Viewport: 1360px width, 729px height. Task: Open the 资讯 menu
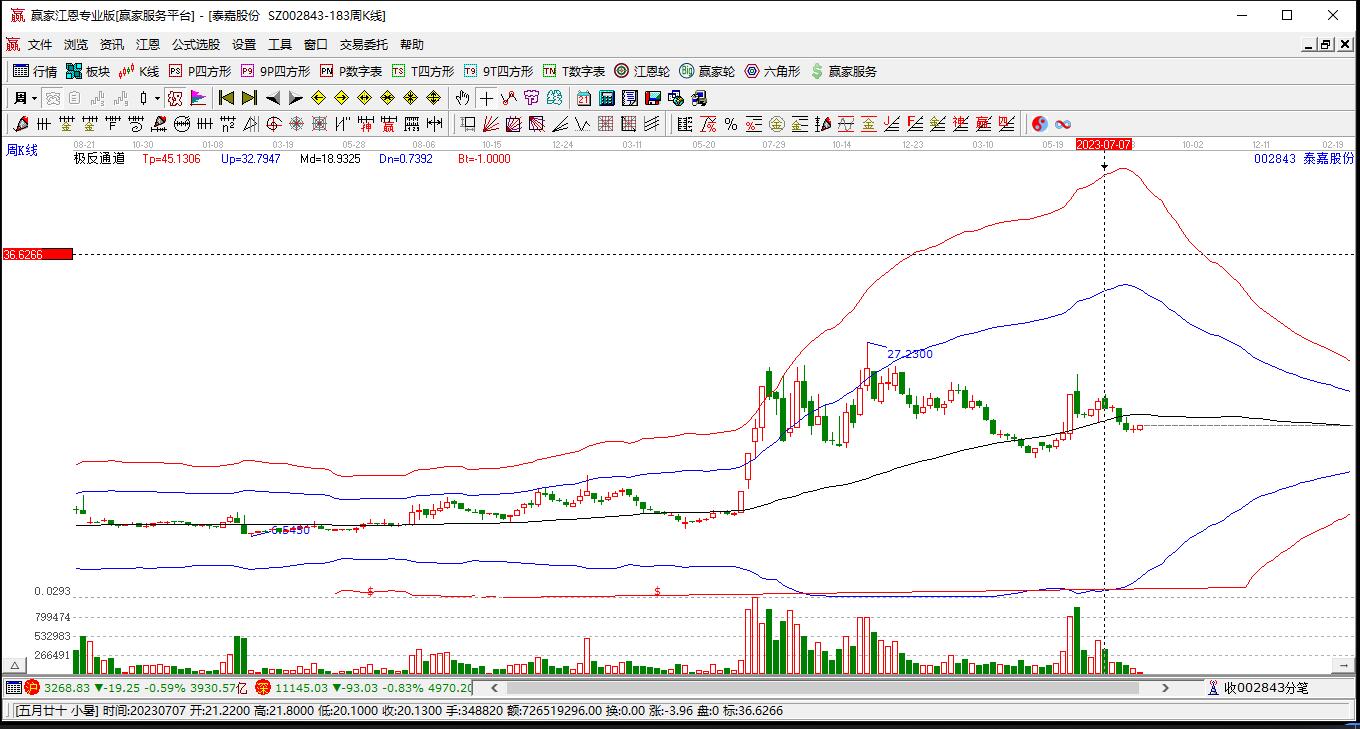coord(112,45)
